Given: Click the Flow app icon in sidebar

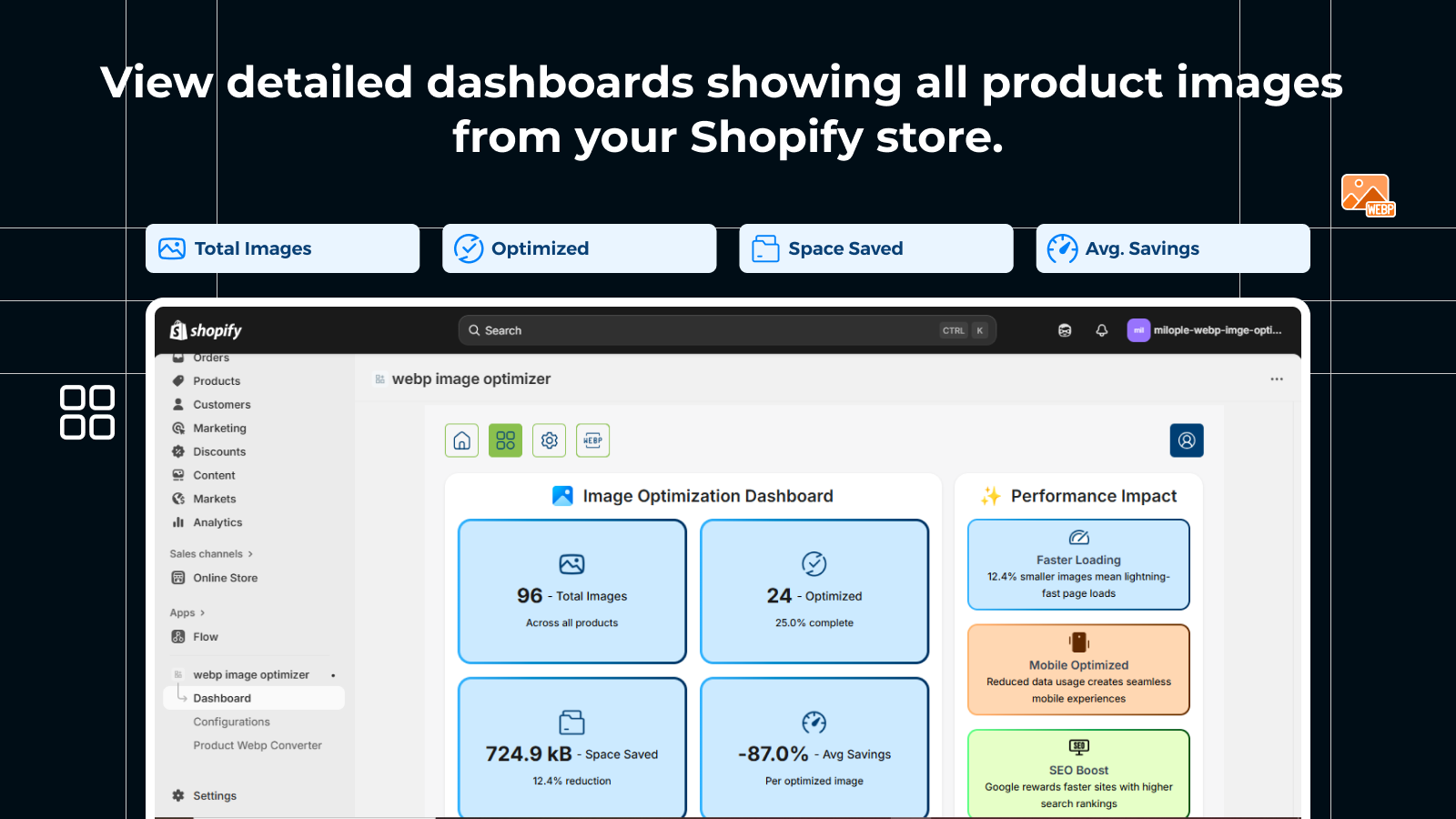Looking at the screenshot, I should coord(177,636).
